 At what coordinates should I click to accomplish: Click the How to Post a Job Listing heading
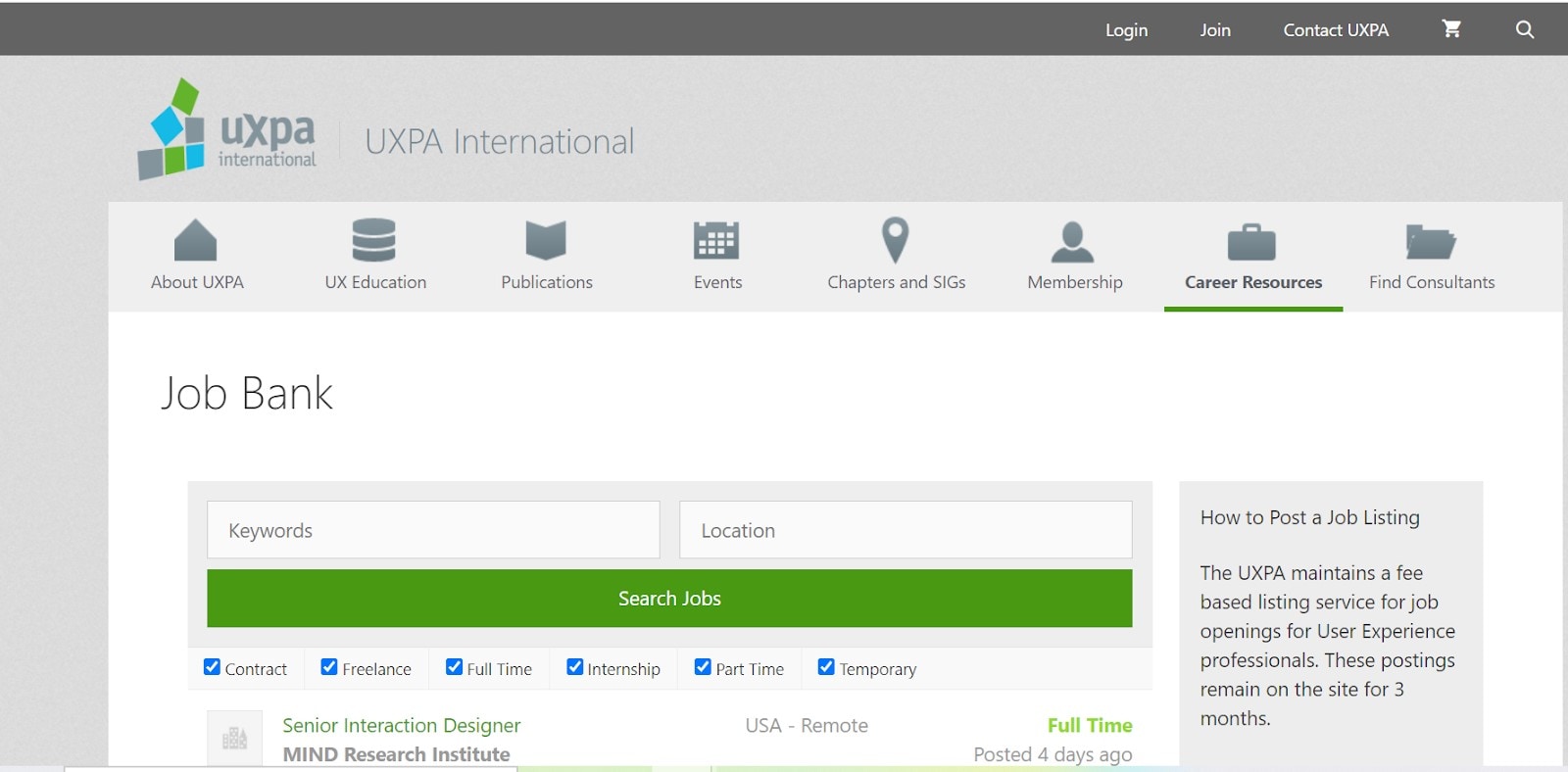(1309, 517)
